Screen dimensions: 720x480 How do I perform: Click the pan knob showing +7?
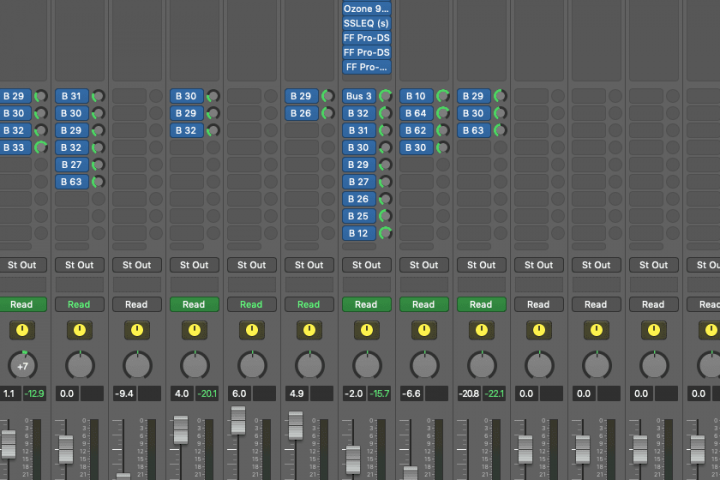tap(22, 365)
